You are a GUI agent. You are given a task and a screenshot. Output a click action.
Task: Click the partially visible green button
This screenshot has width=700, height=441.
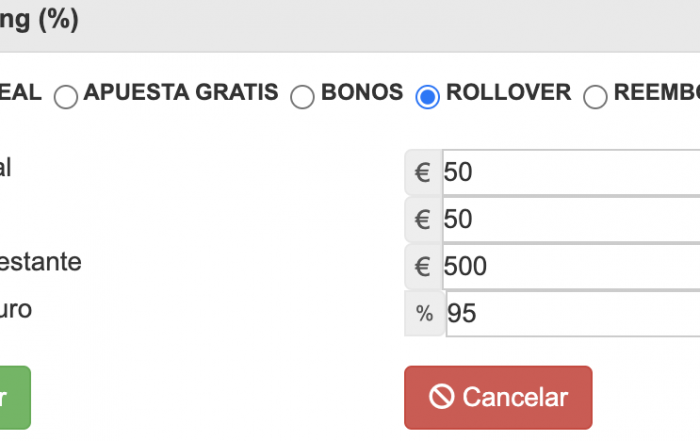click(15, 397)
